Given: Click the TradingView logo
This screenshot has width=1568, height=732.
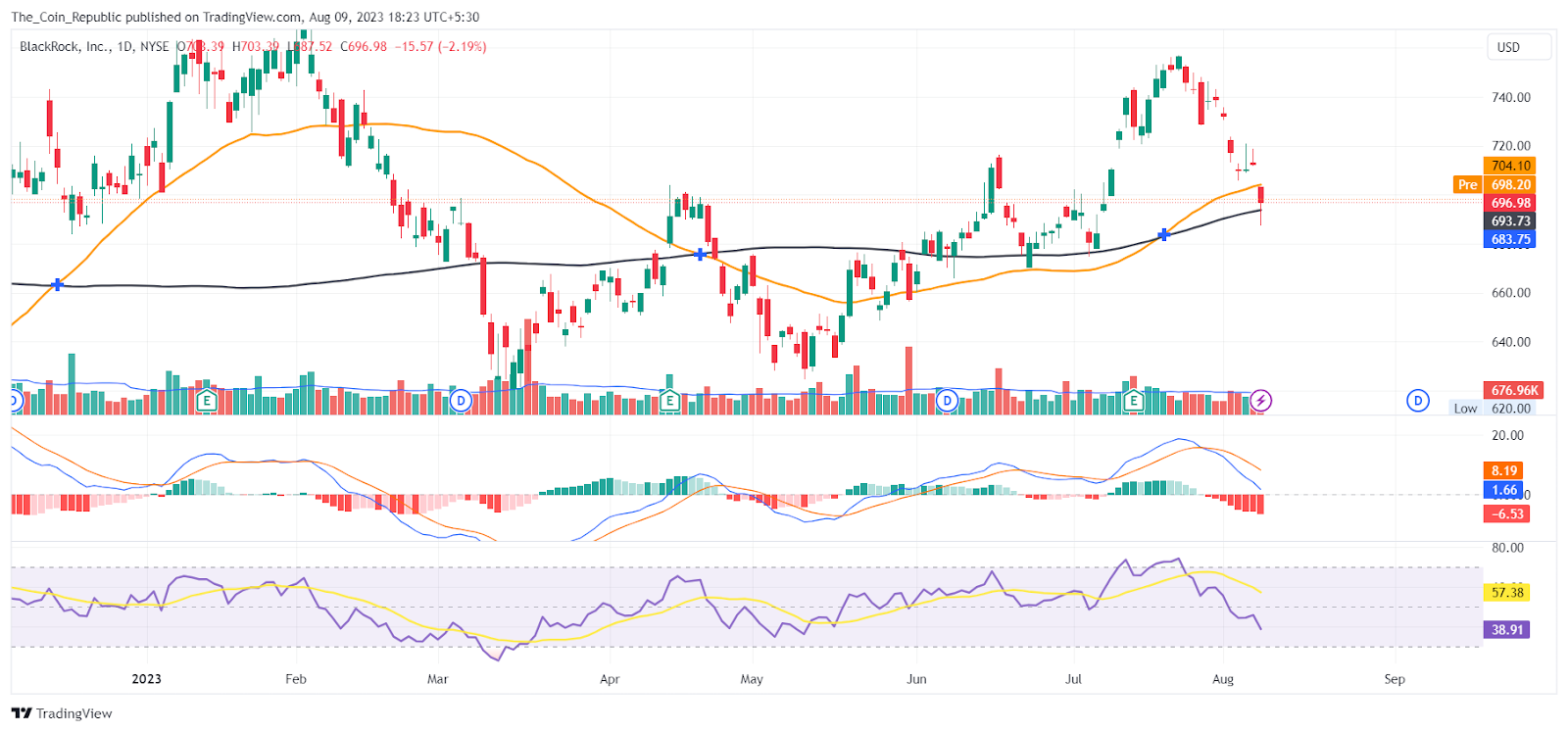Looking at the screenshot, I should [62, 713].
